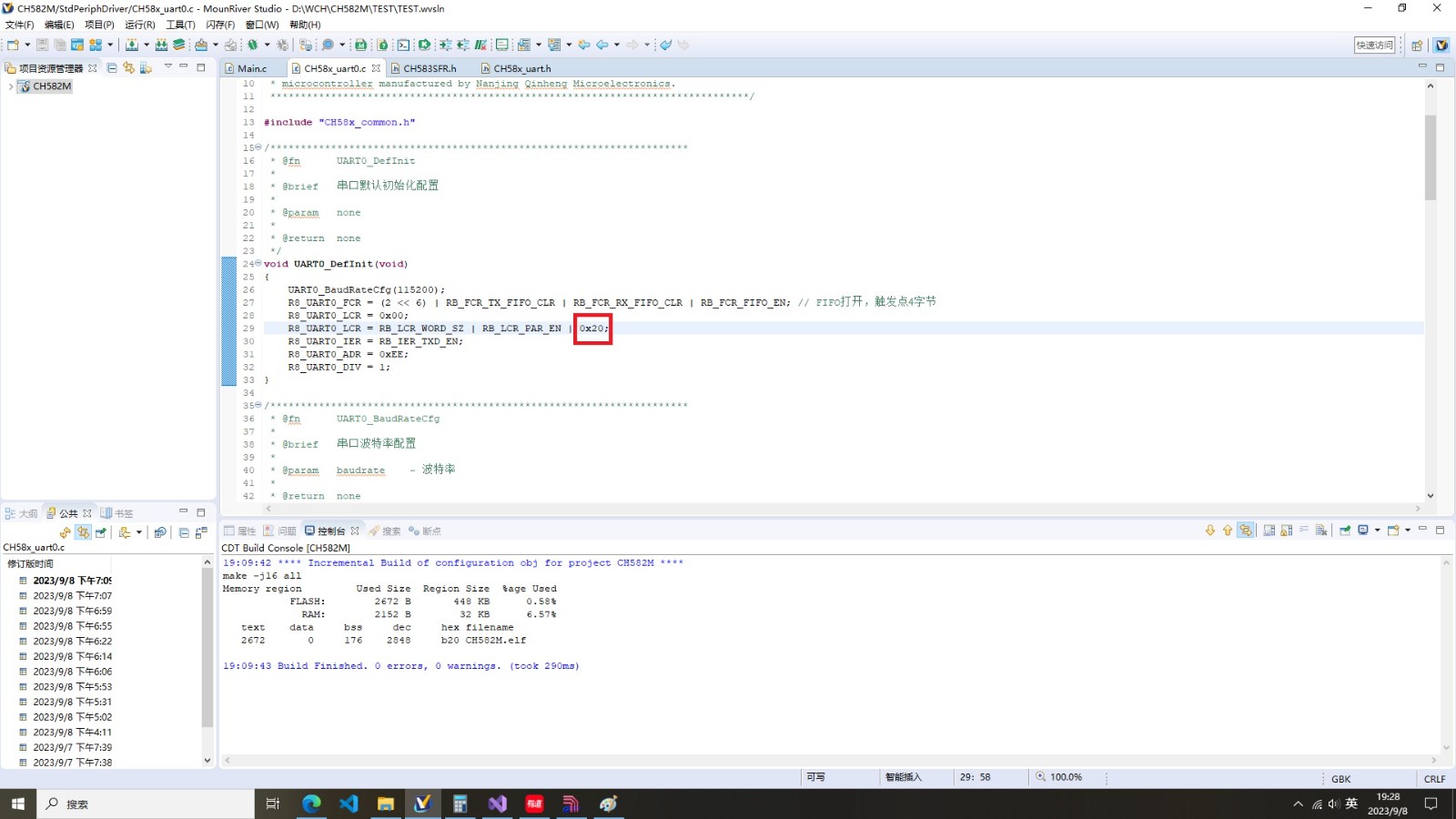Collapse the comment block fold at line 15
1456x819 pixels.
coord(258,147)
